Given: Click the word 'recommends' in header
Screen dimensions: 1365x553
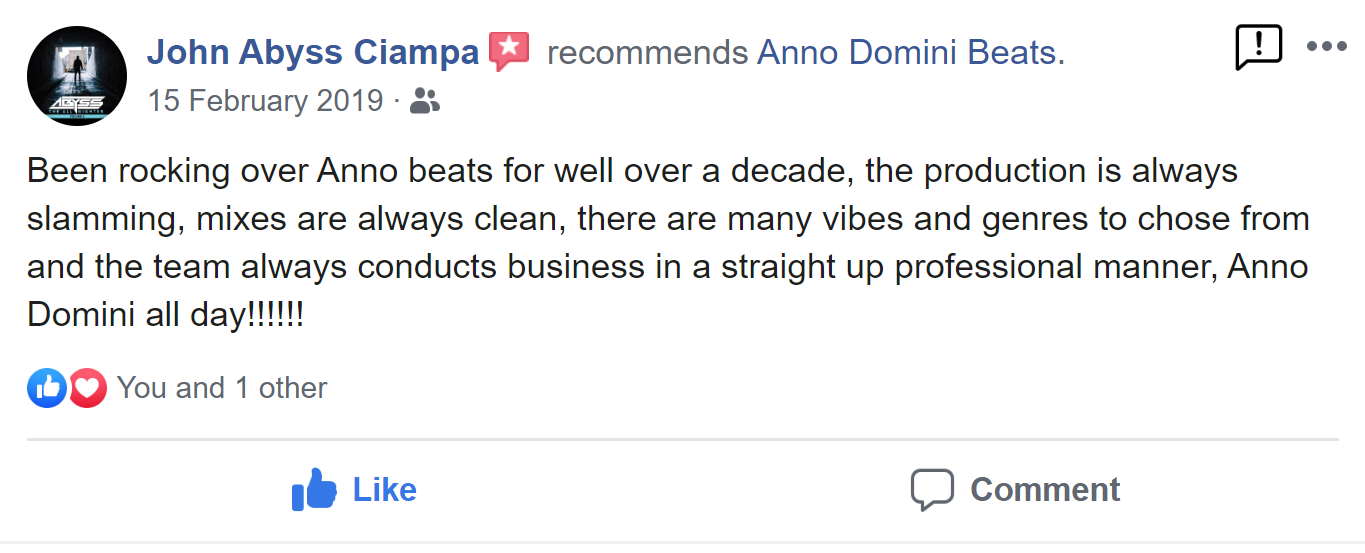Looking at the screenshot, I should pyautogui.click(x=647, y=52).
